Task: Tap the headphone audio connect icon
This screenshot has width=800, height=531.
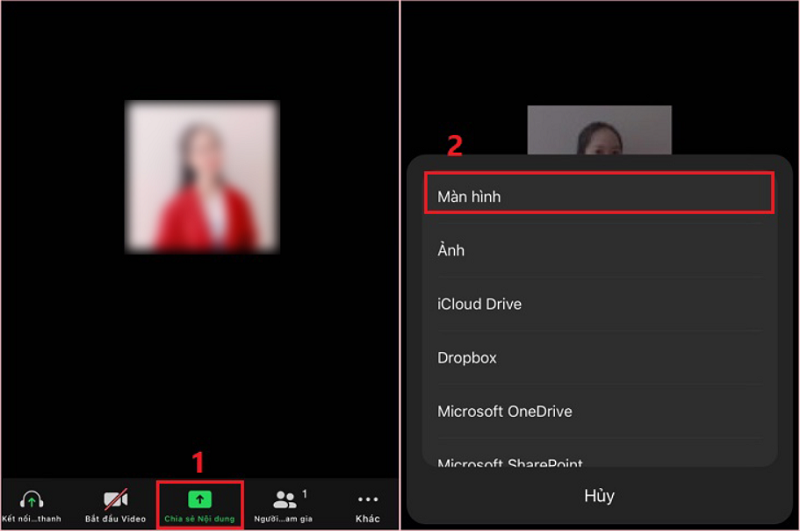Action: [31, 499]
